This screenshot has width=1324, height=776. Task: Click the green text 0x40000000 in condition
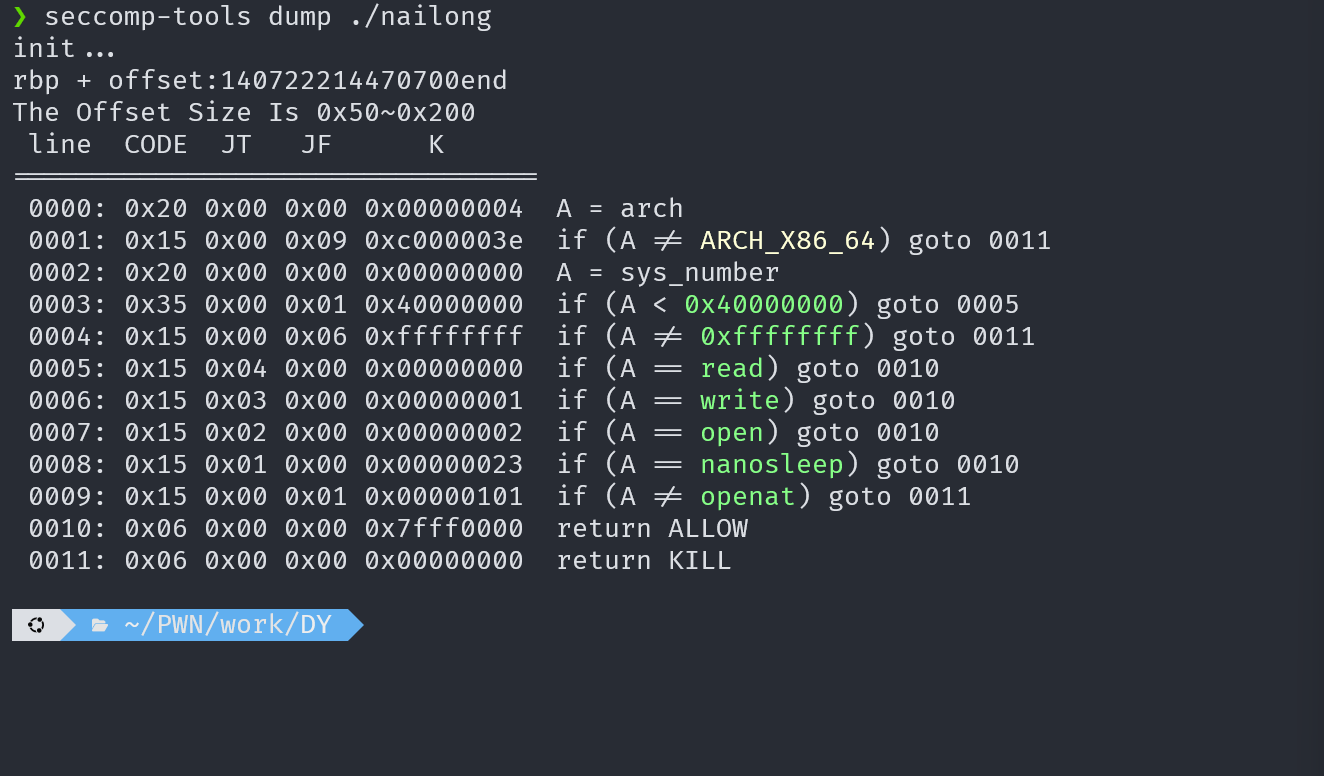[x=764, y=304]
